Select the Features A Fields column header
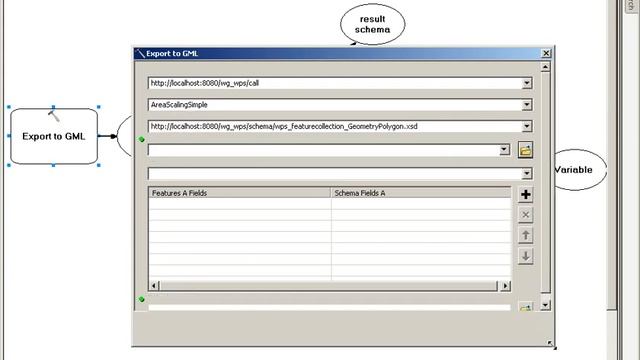The image size is (640, 360). pos(240,193)
